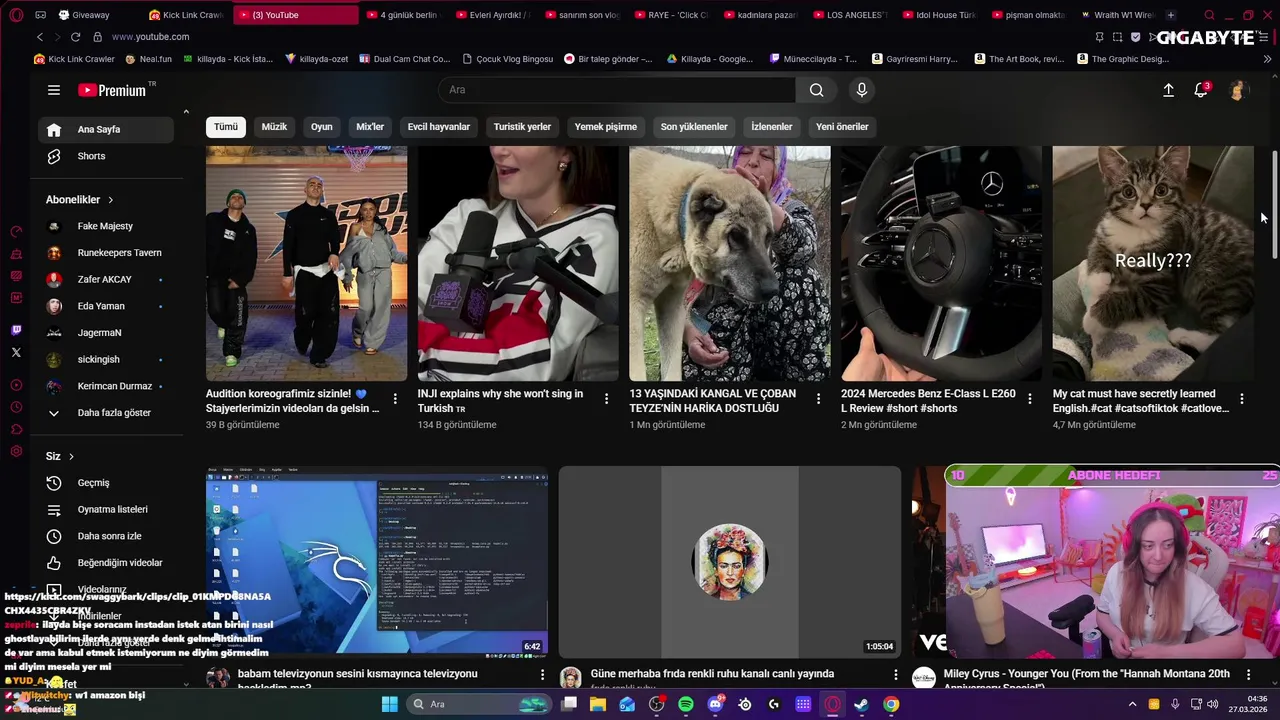Select the 'Evcil hayvanlar' filter chip
1280x720 pixels.
439,127
